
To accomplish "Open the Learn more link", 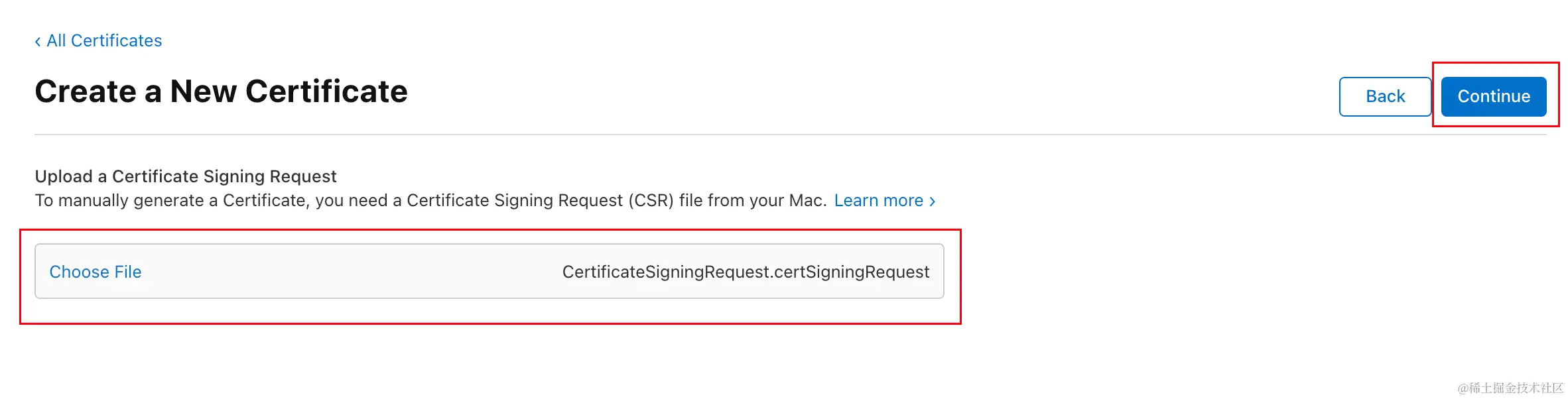I will [878, 200].
